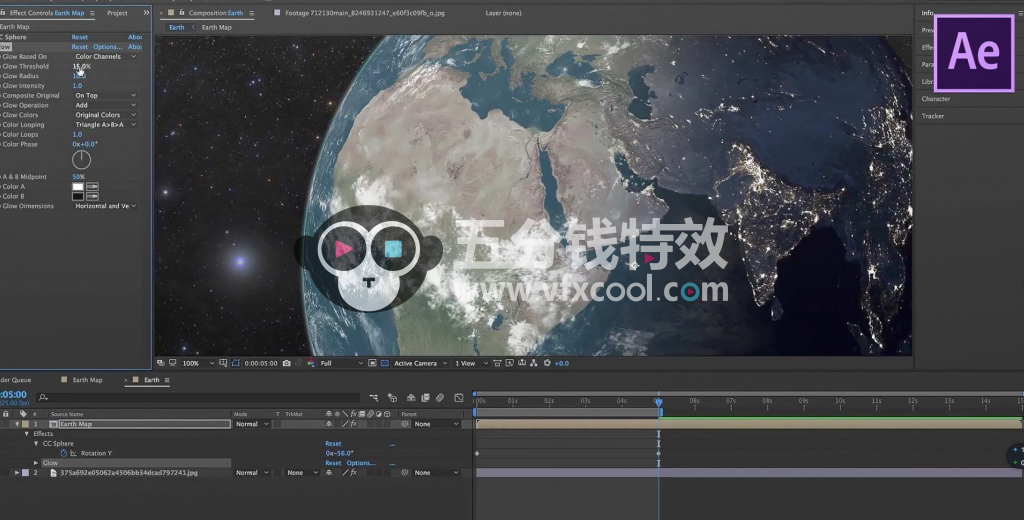Click the Color B eyedropper button
This screenshot has width=1024, height=520.
click(x=93, y=196)
